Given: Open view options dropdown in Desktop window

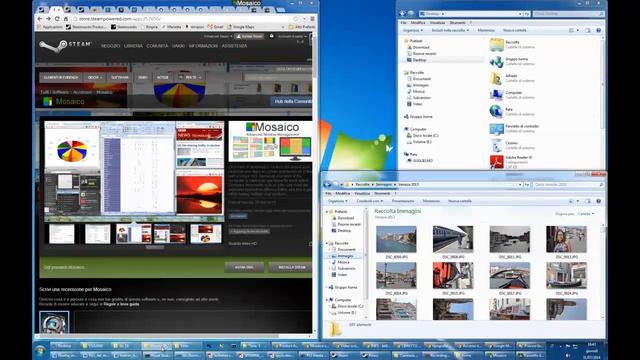Looking at the screenshot, I should tap(578, 30).
